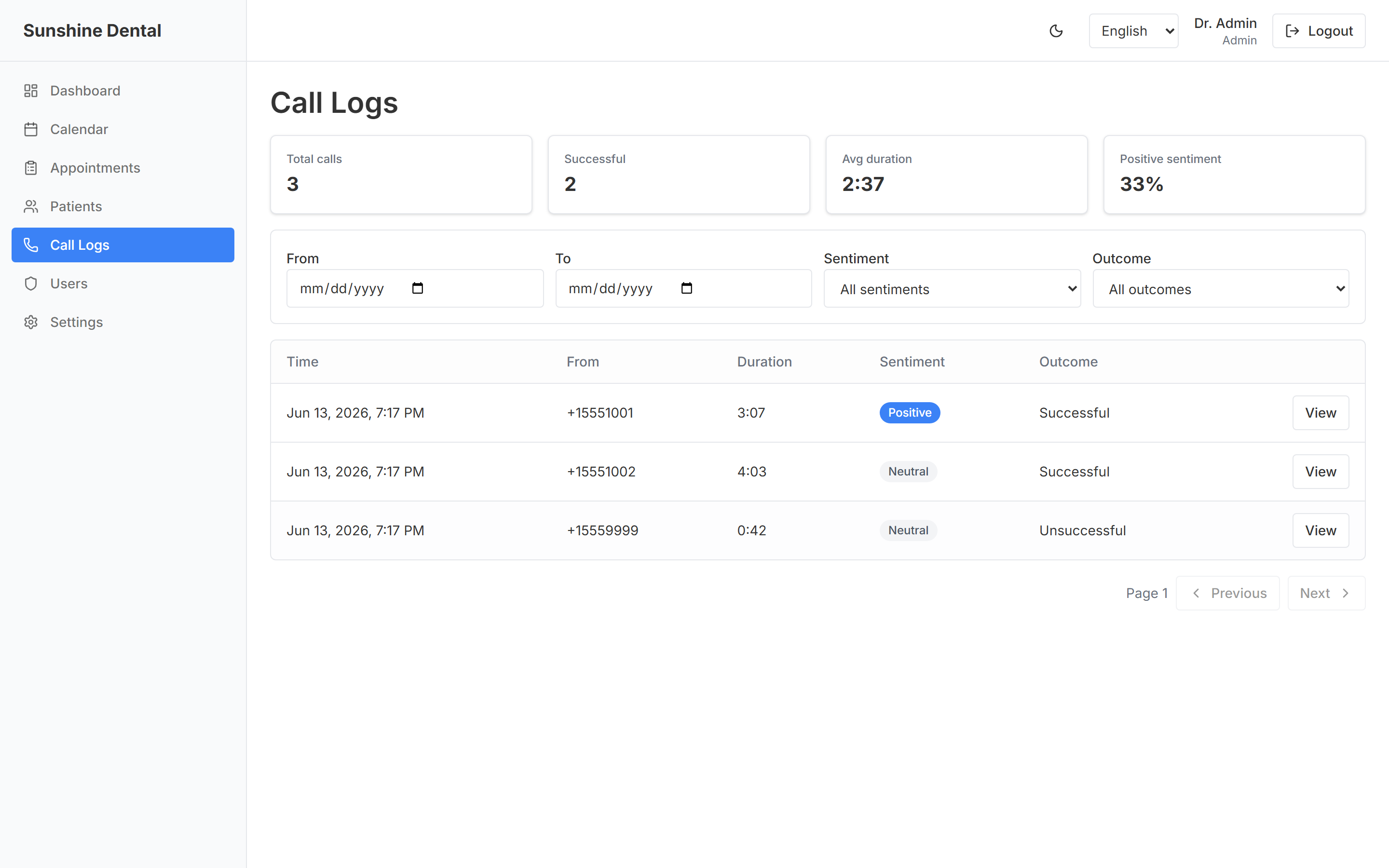Navigate to Appointments
The height and width of the screenshot is (868, 1389).
pyautogui.click(x=123, y=168)
